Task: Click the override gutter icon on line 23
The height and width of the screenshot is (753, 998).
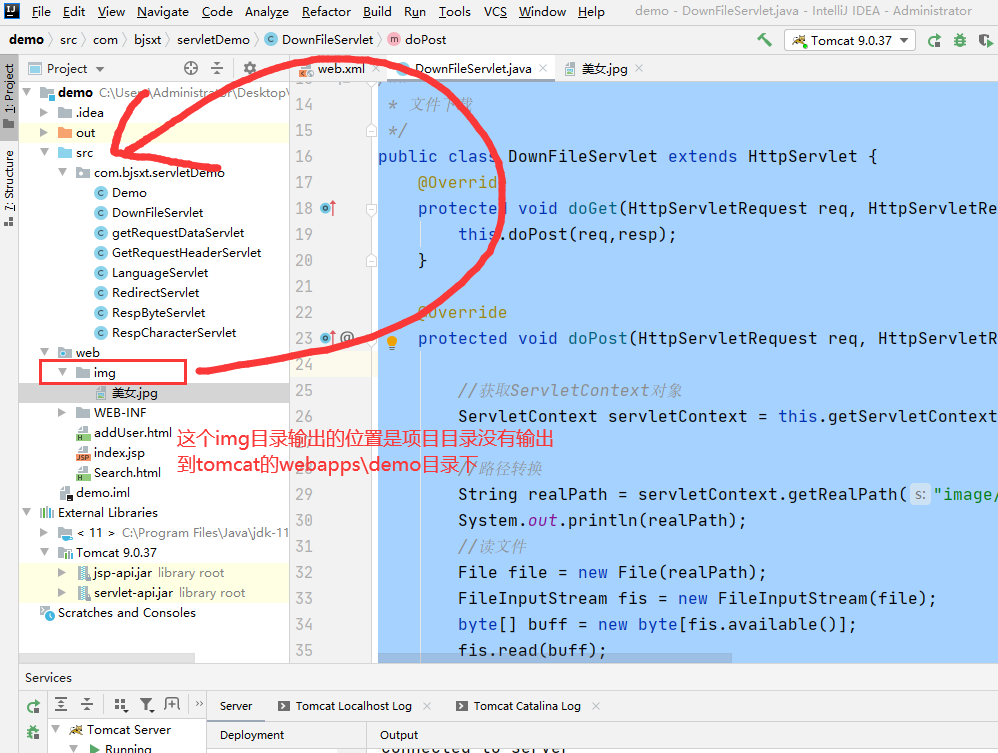Action: pos(328,338)
